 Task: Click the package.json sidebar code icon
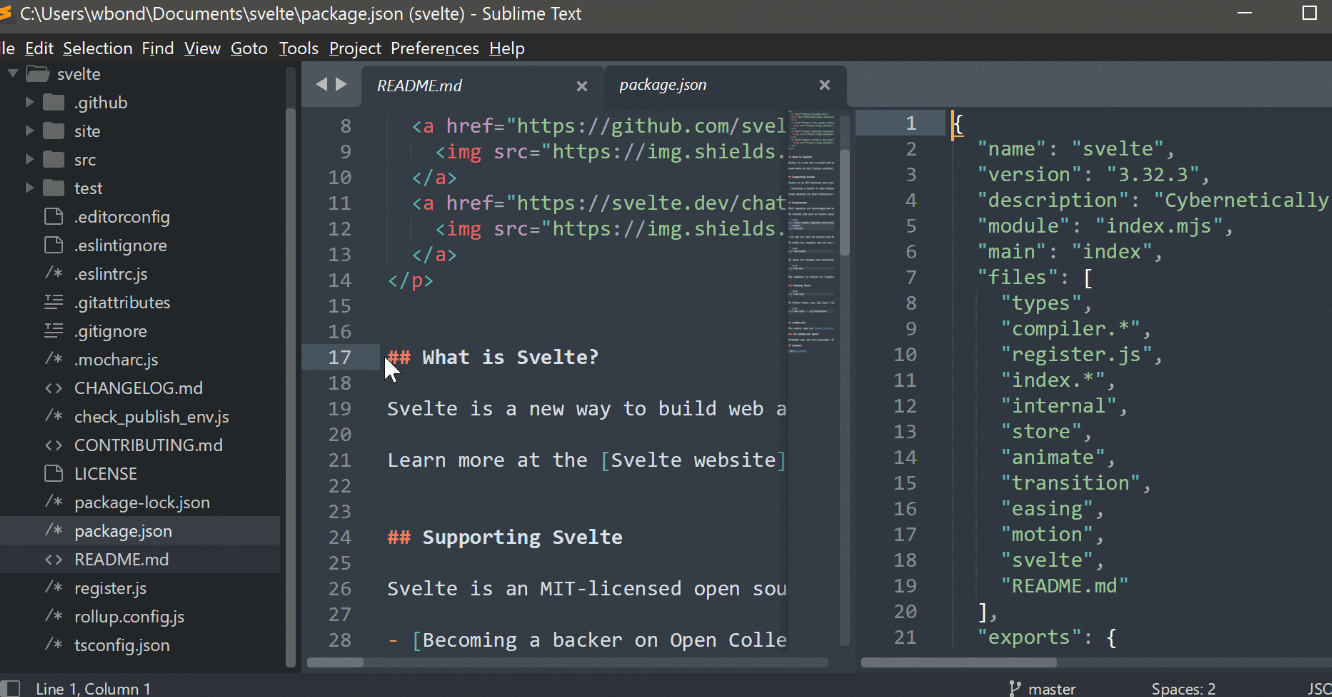pyautogui.click(x=54, y=531)
